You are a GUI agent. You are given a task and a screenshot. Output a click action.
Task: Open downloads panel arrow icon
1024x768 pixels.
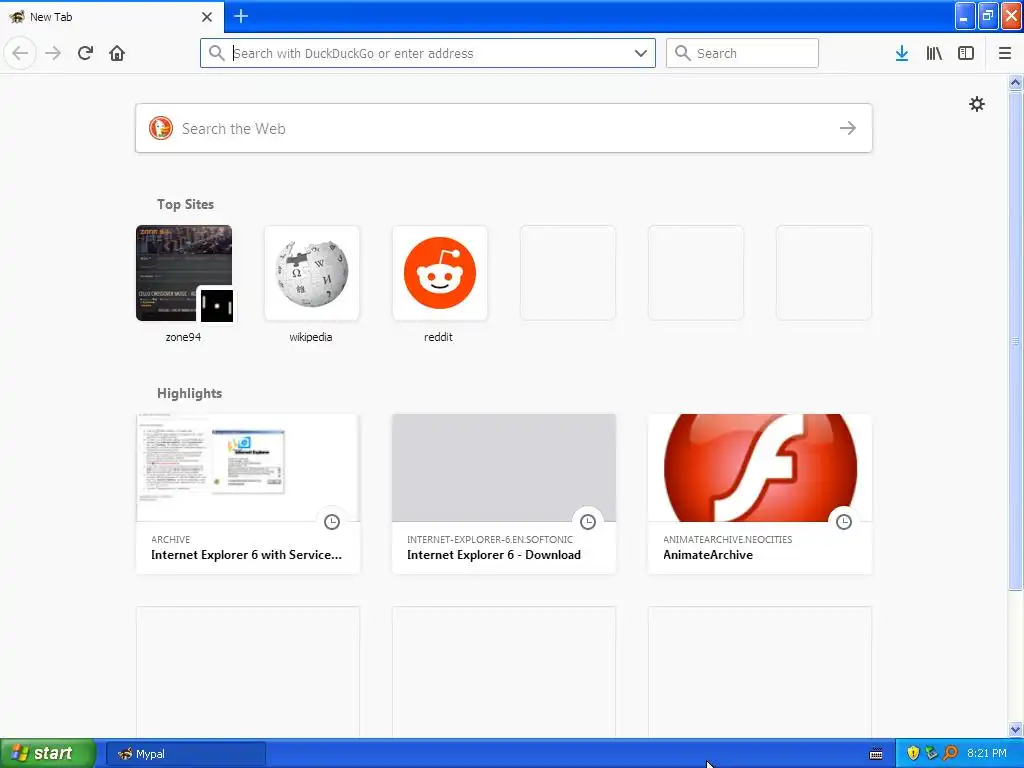[x=902, y=53]
